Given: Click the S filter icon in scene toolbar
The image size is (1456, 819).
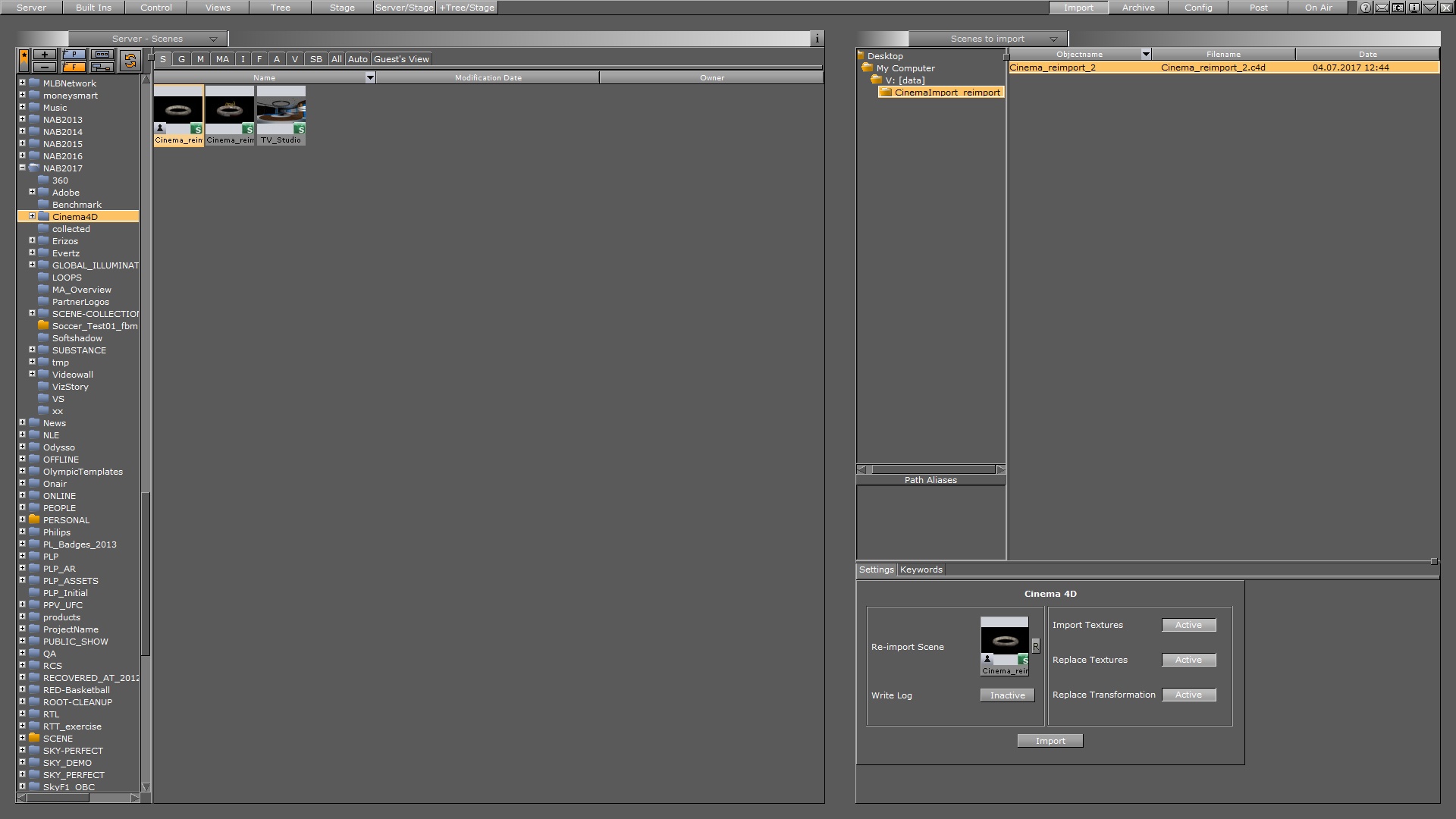Looking at the screenshot, I should [163, 59].
